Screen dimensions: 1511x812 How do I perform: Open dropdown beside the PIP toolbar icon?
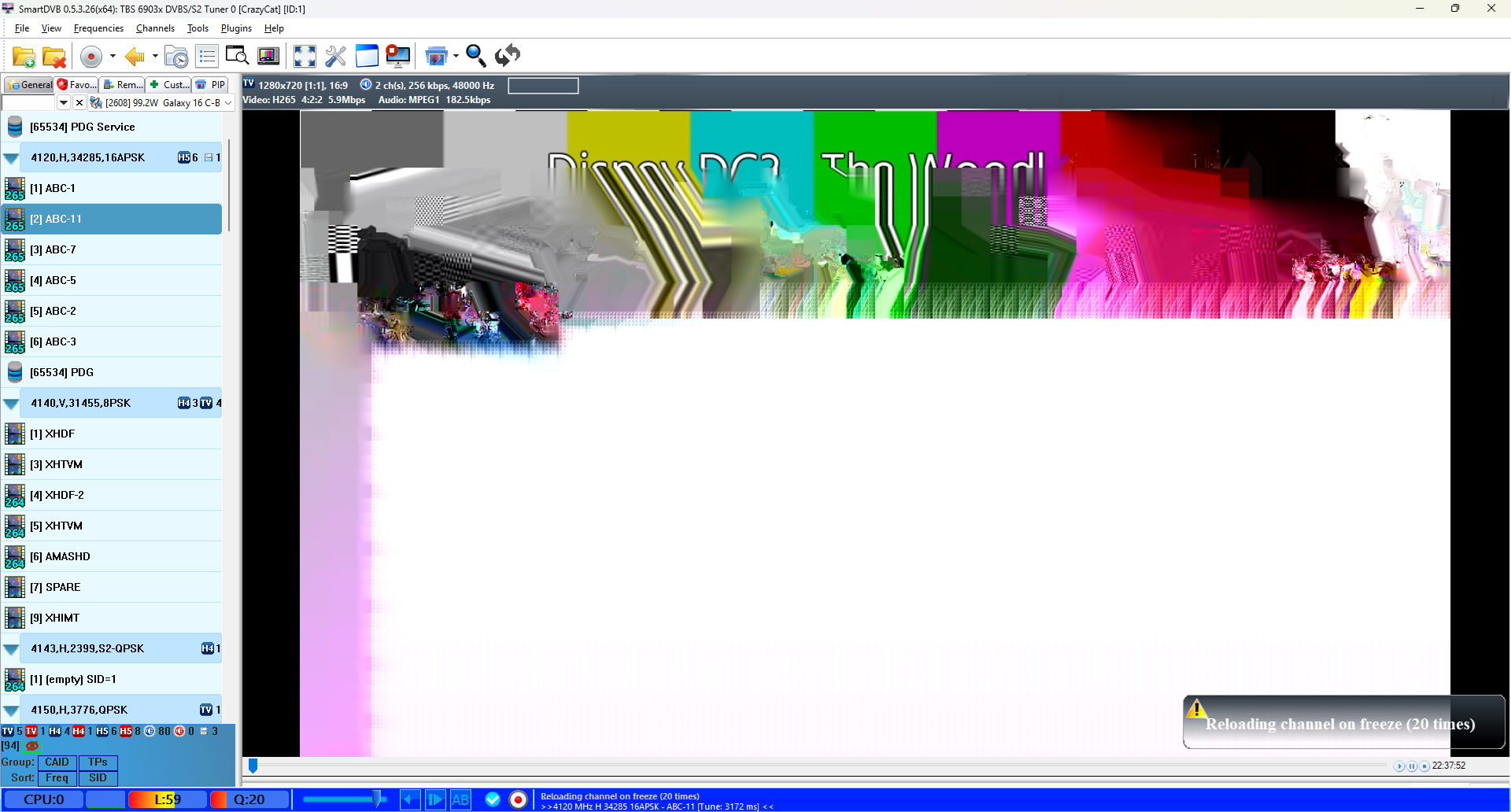point(456,57)
